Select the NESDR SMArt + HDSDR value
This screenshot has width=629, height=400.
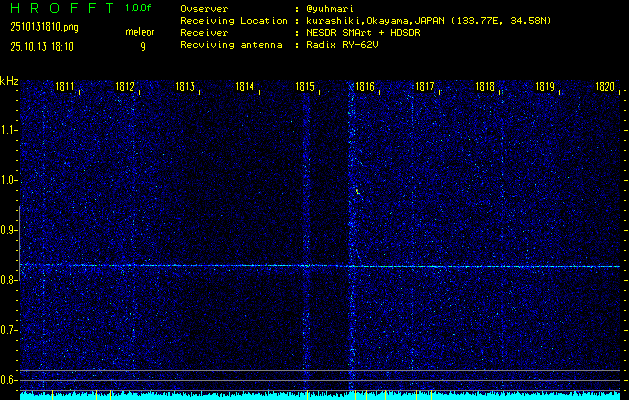(363, 33)
